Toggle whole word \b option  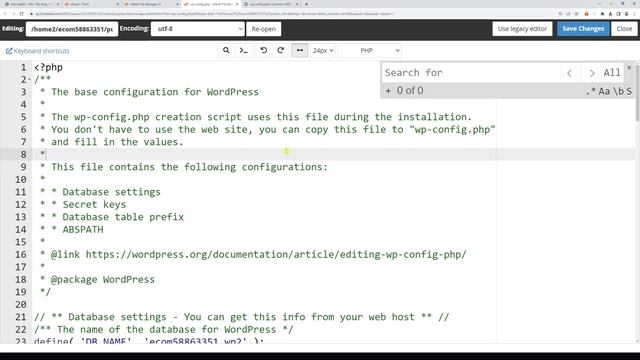coord(618,91)
